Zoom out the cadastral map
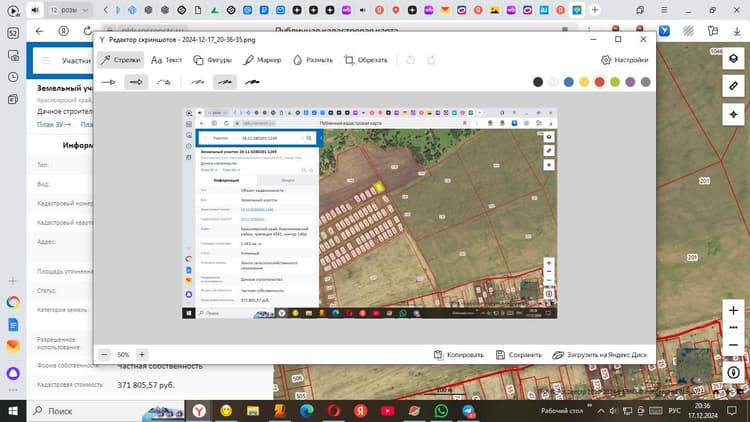Image resolution: width=750 pixels, height=422 pixels. click(x=733, y=345)
